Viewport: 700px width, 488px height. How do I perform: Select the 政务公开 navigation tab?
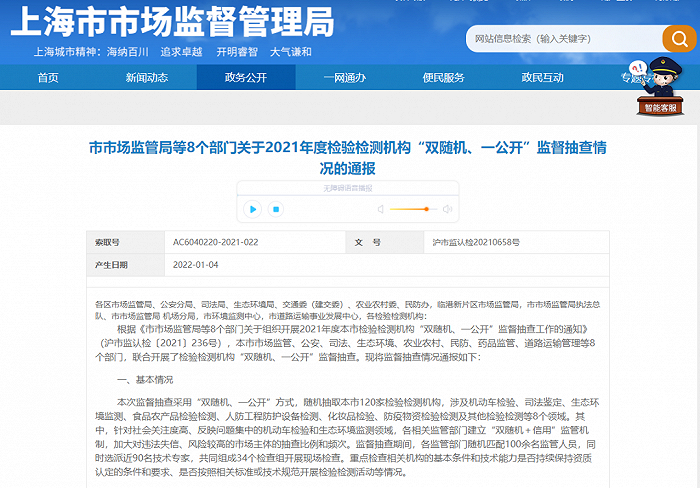pyautogui.click(x=246, y=78)
